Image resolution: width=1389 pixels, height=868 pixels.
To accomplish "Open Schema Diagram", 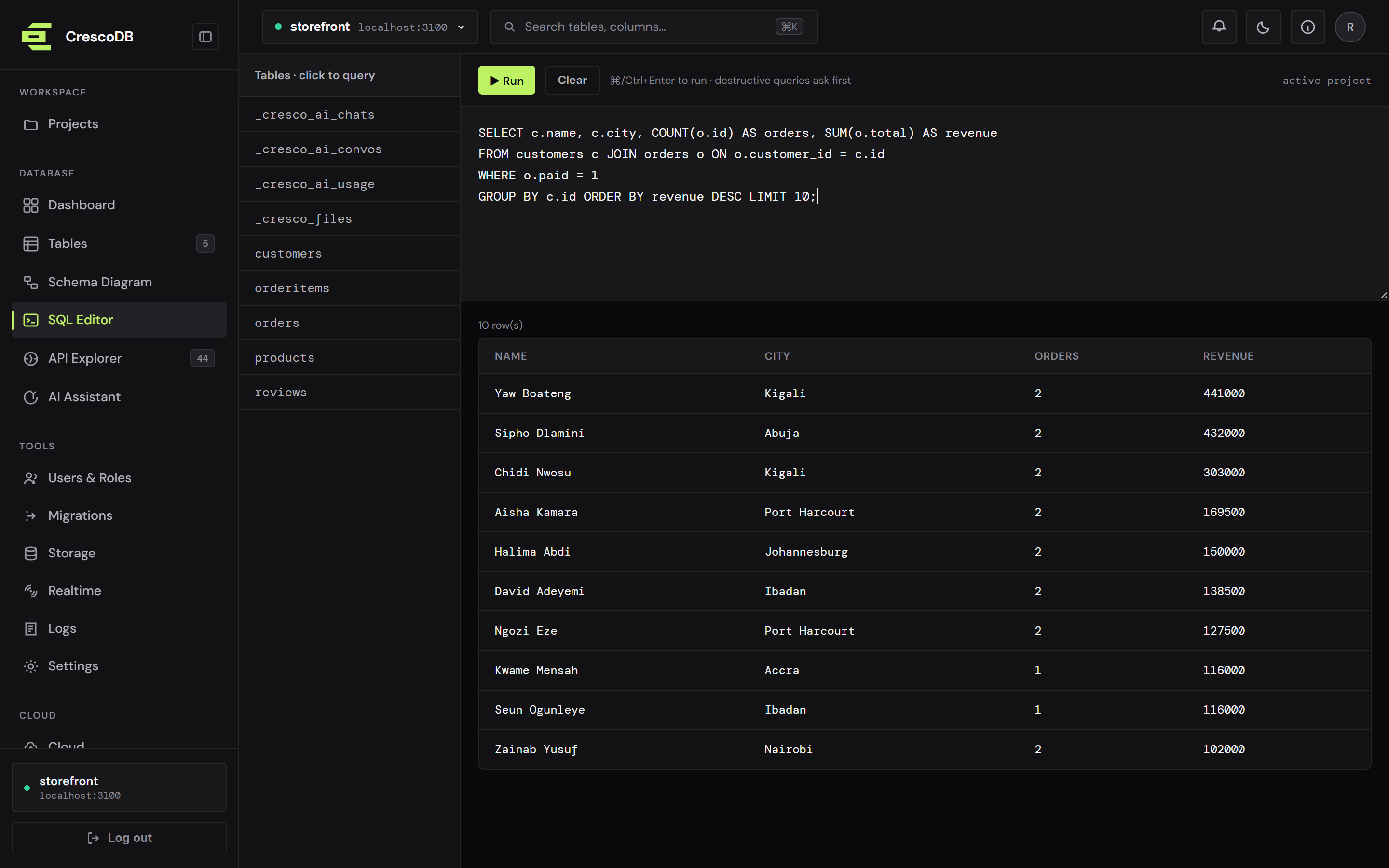I will coord(119,282).
